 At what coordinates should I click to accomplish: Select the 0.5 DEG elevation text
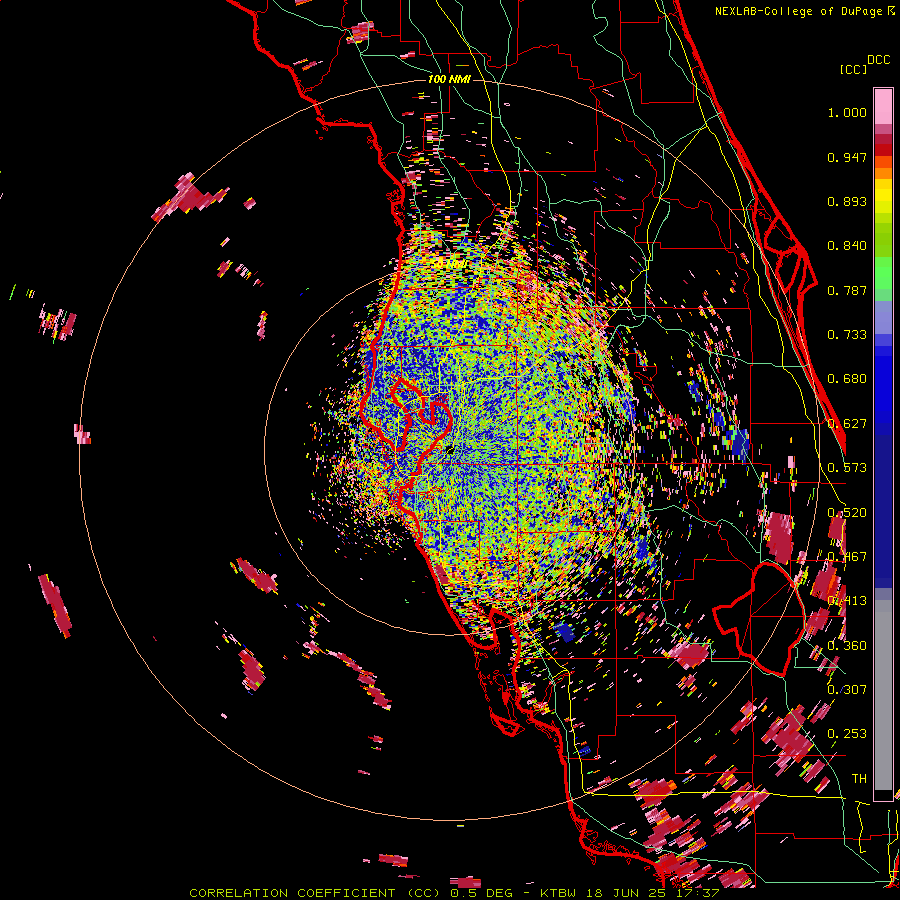point(483,893)
